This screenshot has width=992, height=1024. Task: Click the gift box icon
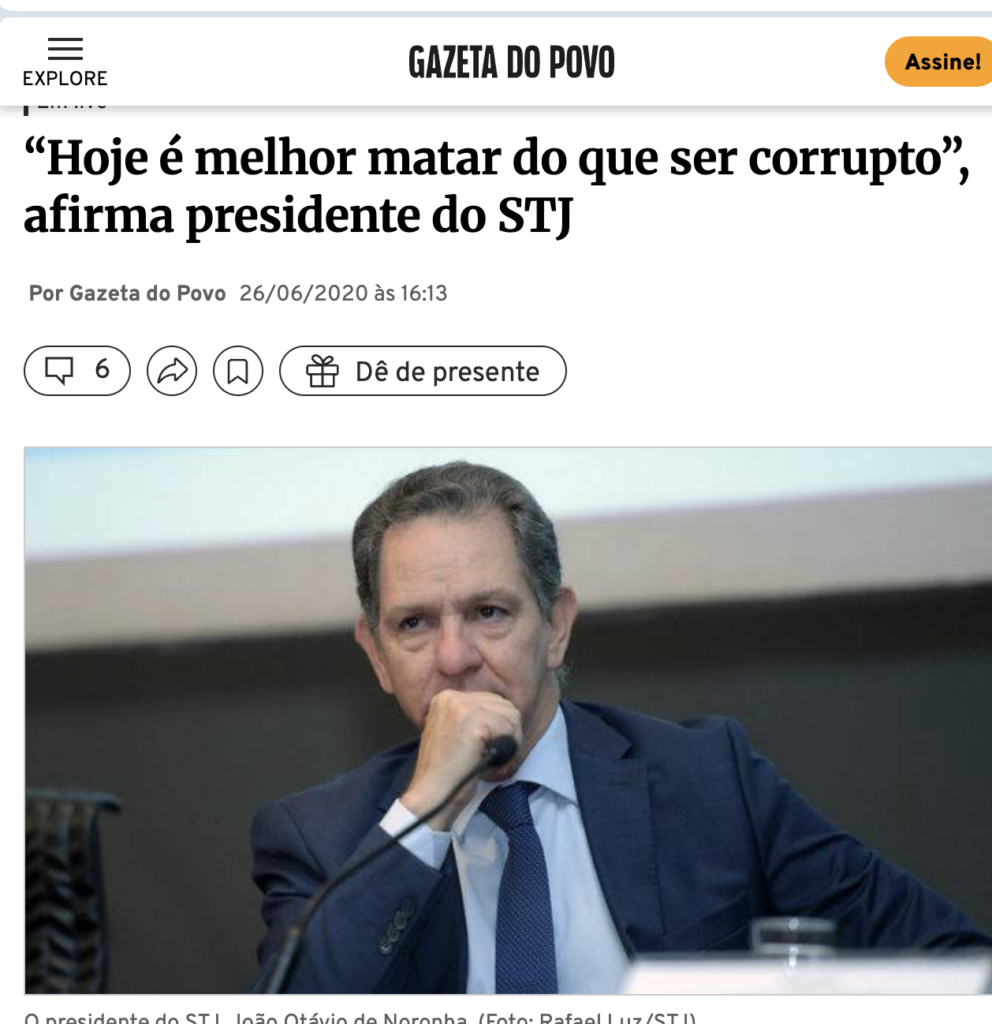[323, 371]
